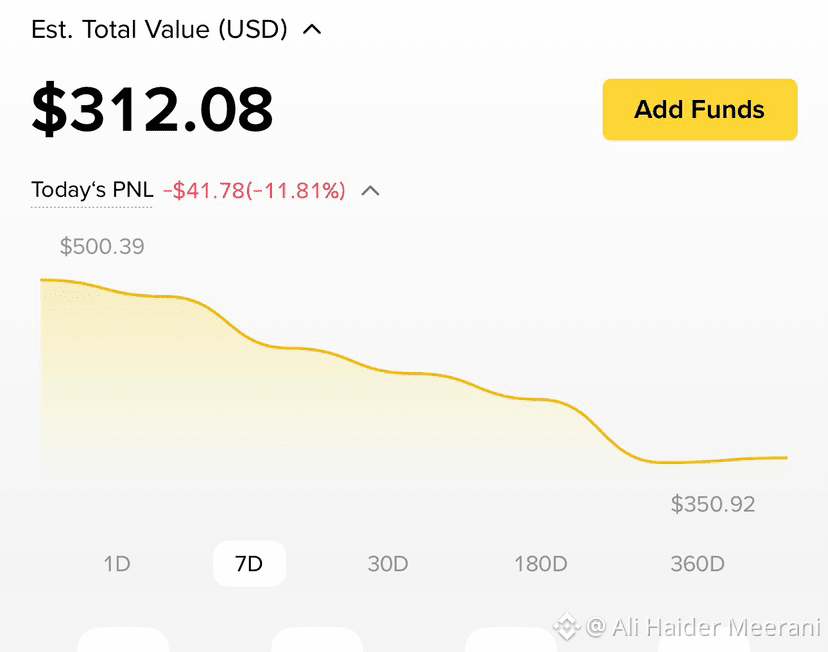Tap the red -$41.78(-11.81%) PNL figure
This screenshot has width=828, height=652.
254,191
